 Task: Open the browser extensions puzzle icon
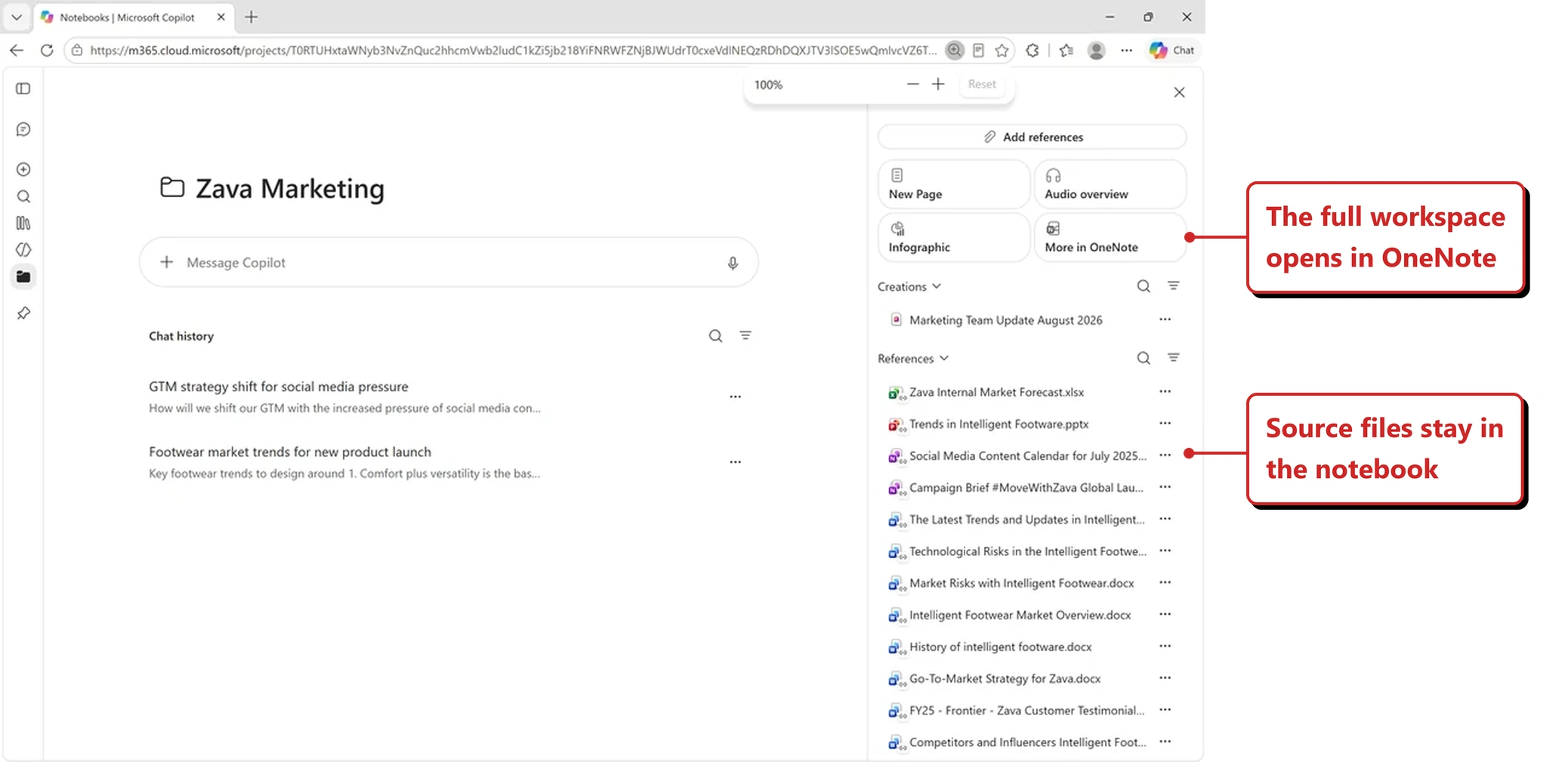(1032, 51)
